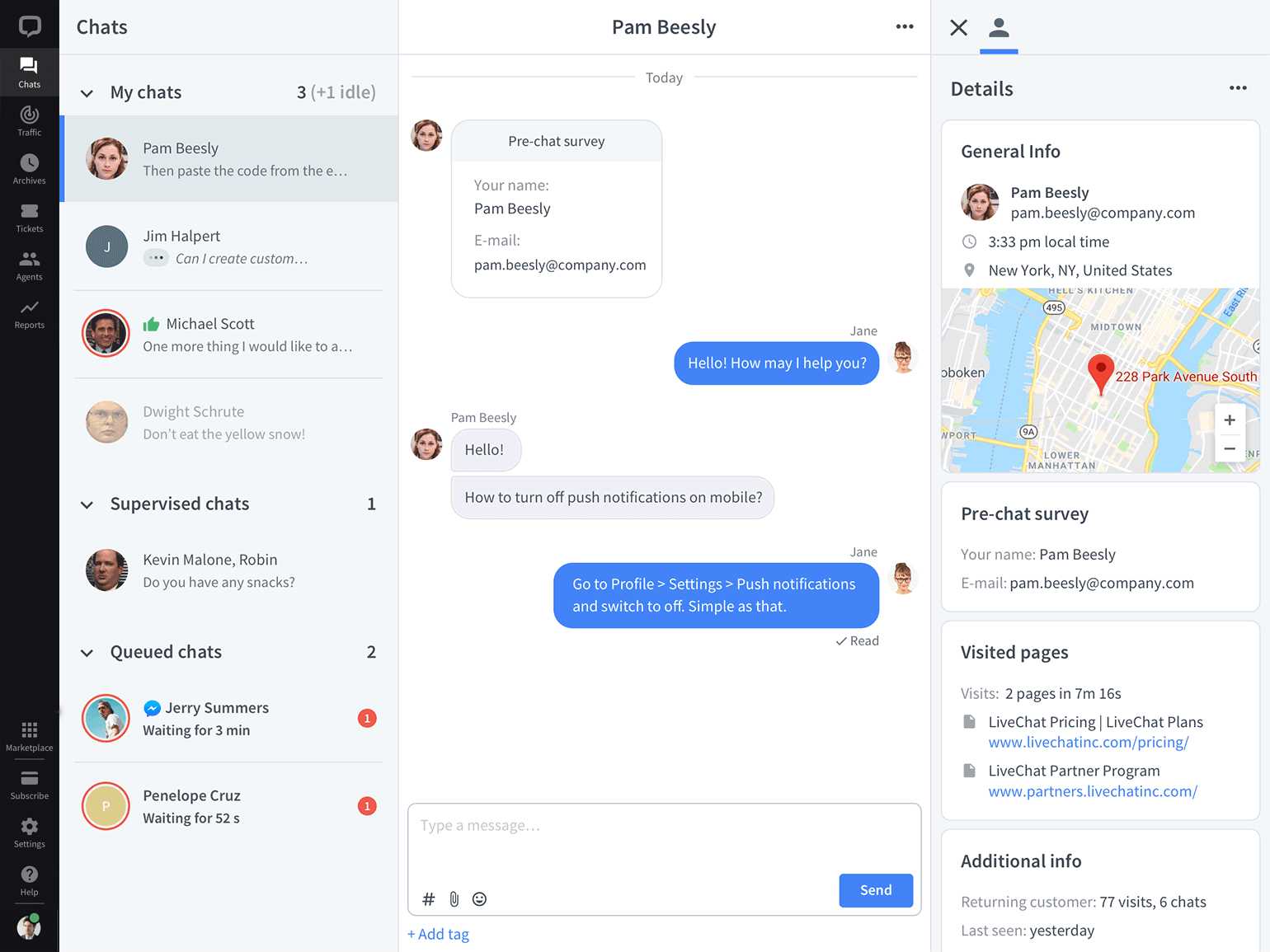Open the Traffic section in the sidebar
This screenshot has width=1270, height=952.
coord(29,120)
